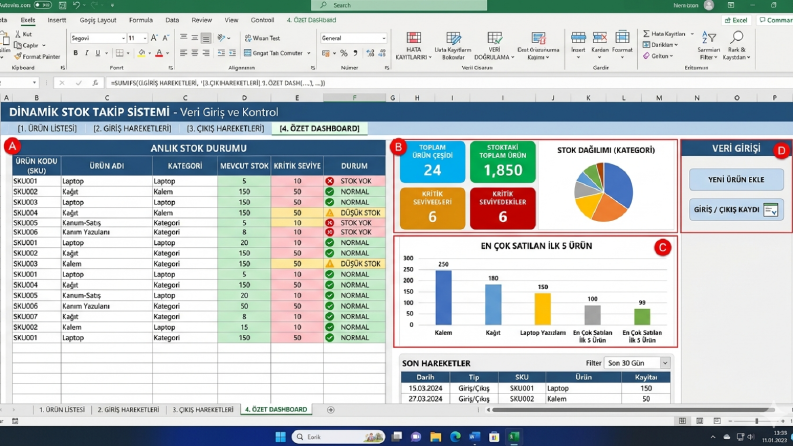Switch to 1. ÜRÜN LİSTESİ sheet tab
The width and height of the screenshot is (793, 446).
62,410
